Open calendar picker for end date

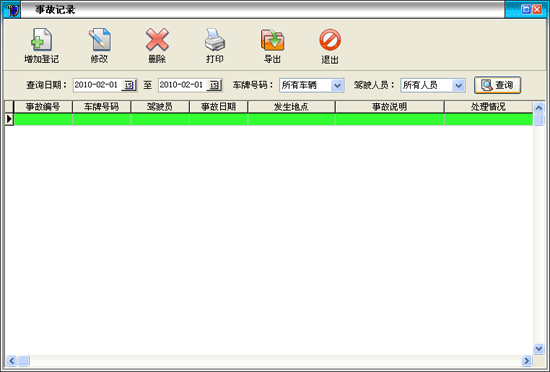tap(214, 85)
